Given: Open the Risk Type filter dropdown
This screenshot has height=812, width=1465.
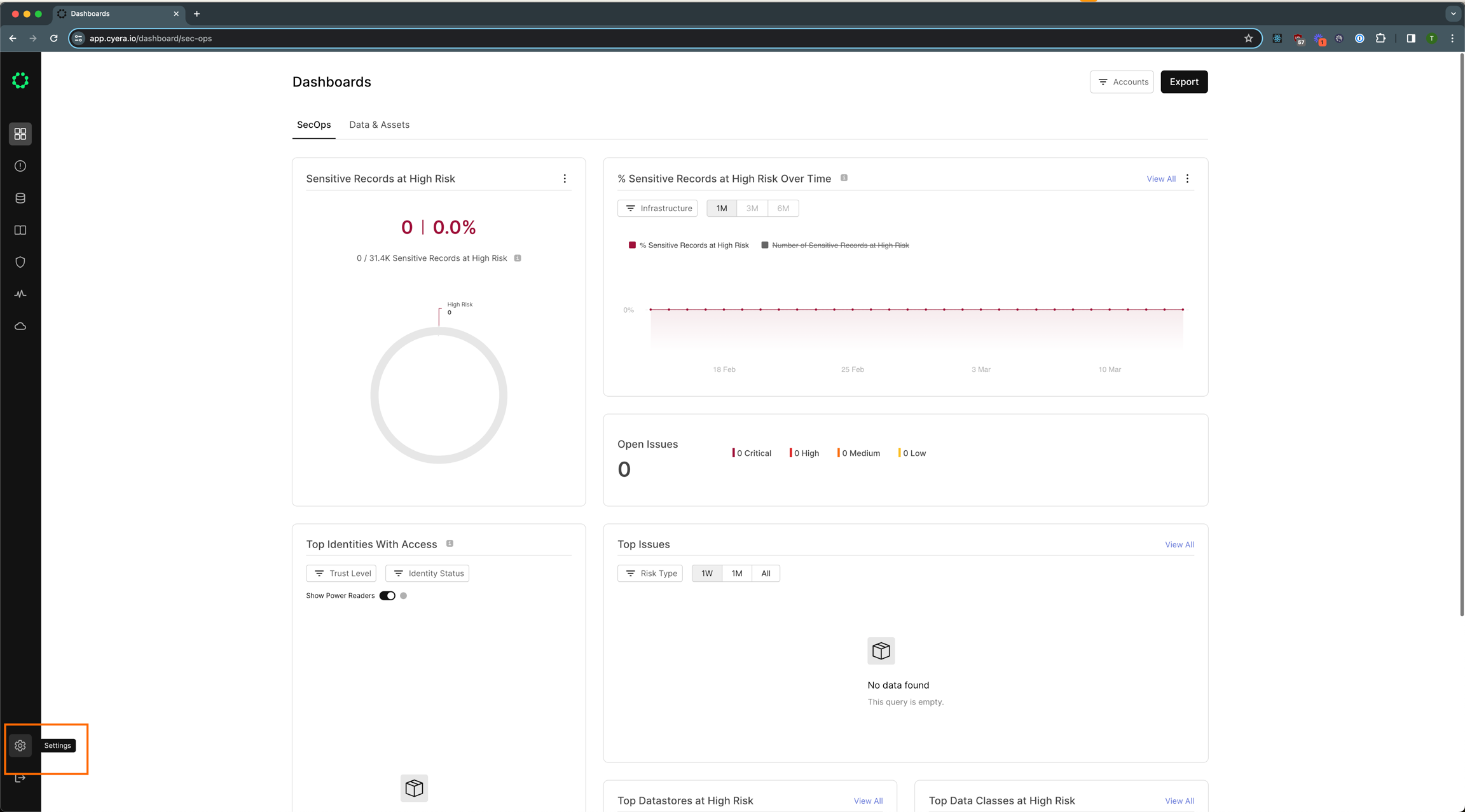Looking at the screenshot, I should [650, 574].
